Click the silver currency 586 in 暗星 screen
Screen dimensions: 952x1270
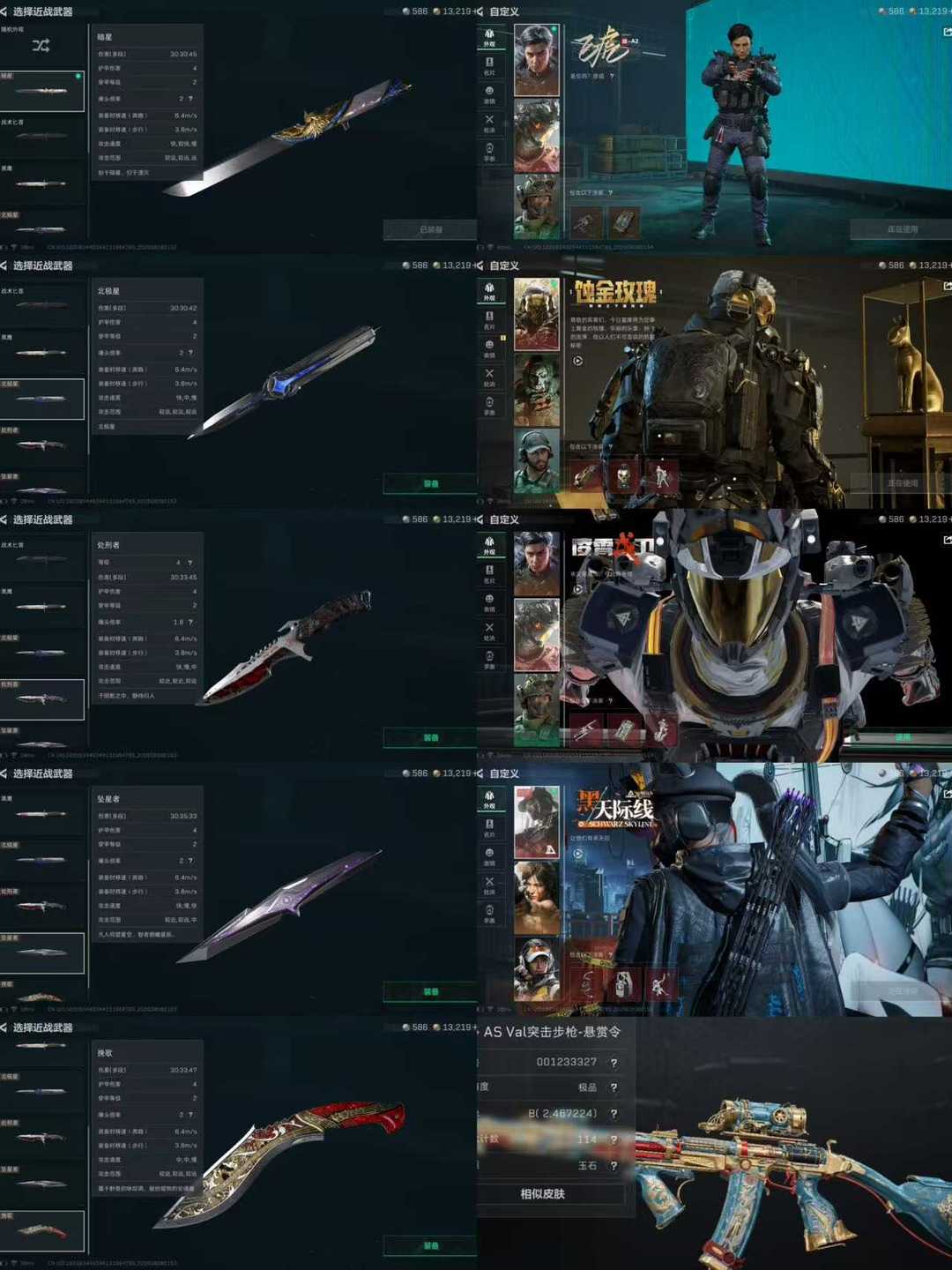click(414, 11)
